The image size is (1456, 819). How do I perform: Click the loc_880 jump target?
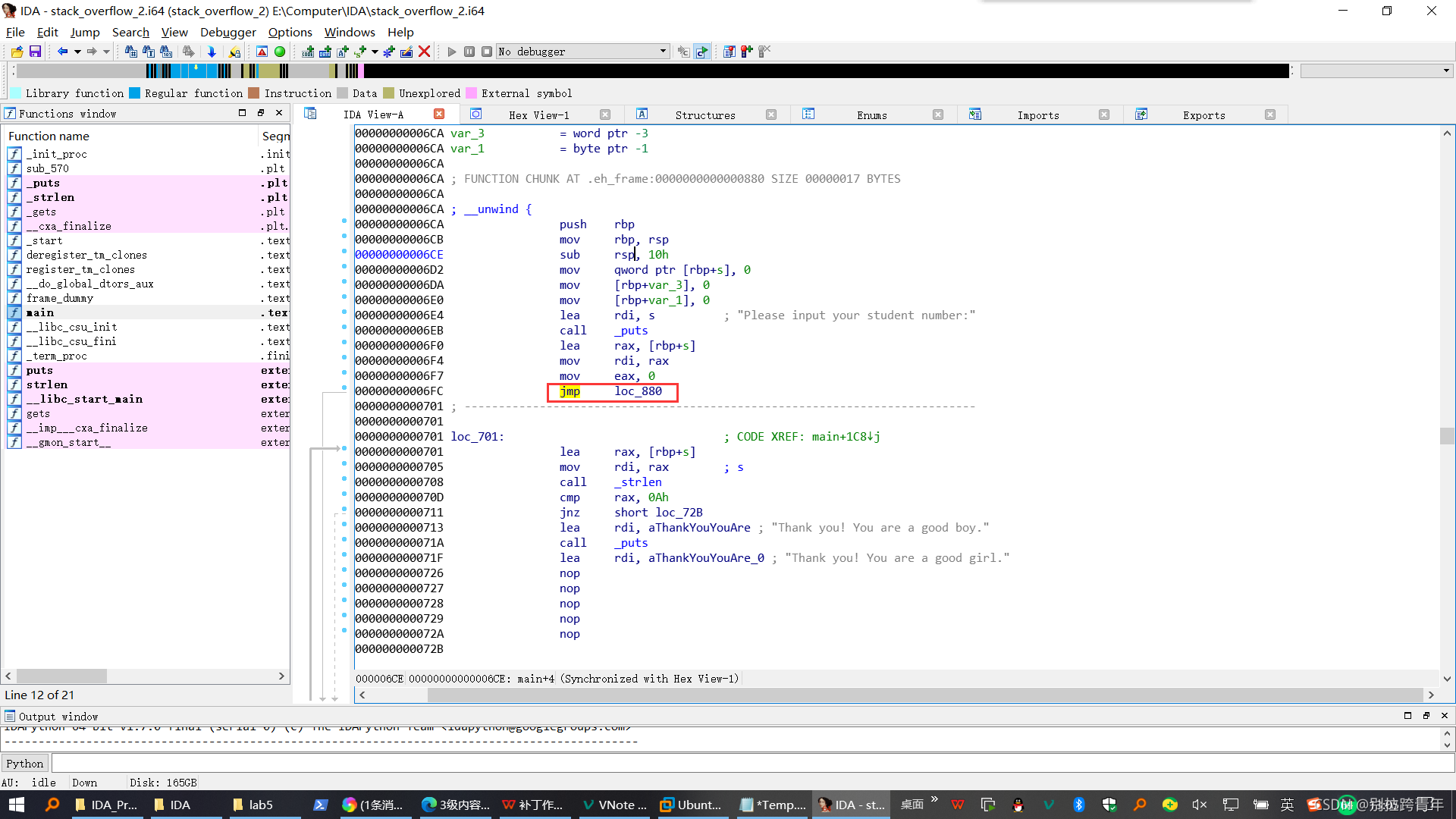click(638, 391)
